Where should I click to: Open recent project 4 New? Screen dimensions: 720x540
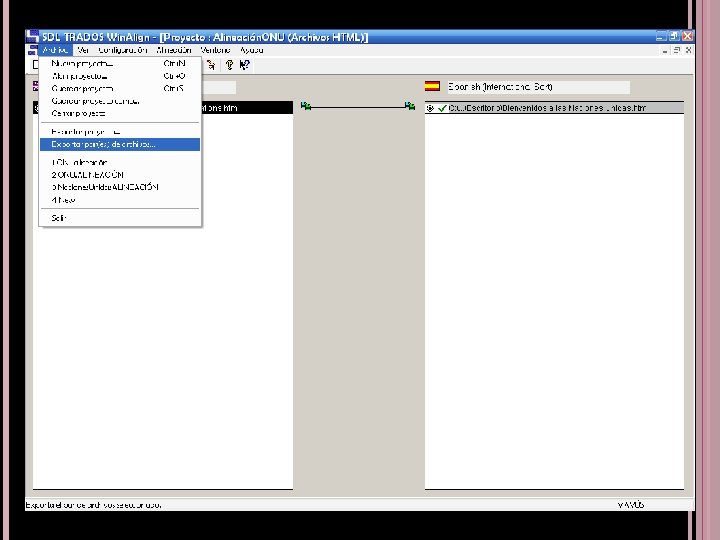tap(120, 200)
